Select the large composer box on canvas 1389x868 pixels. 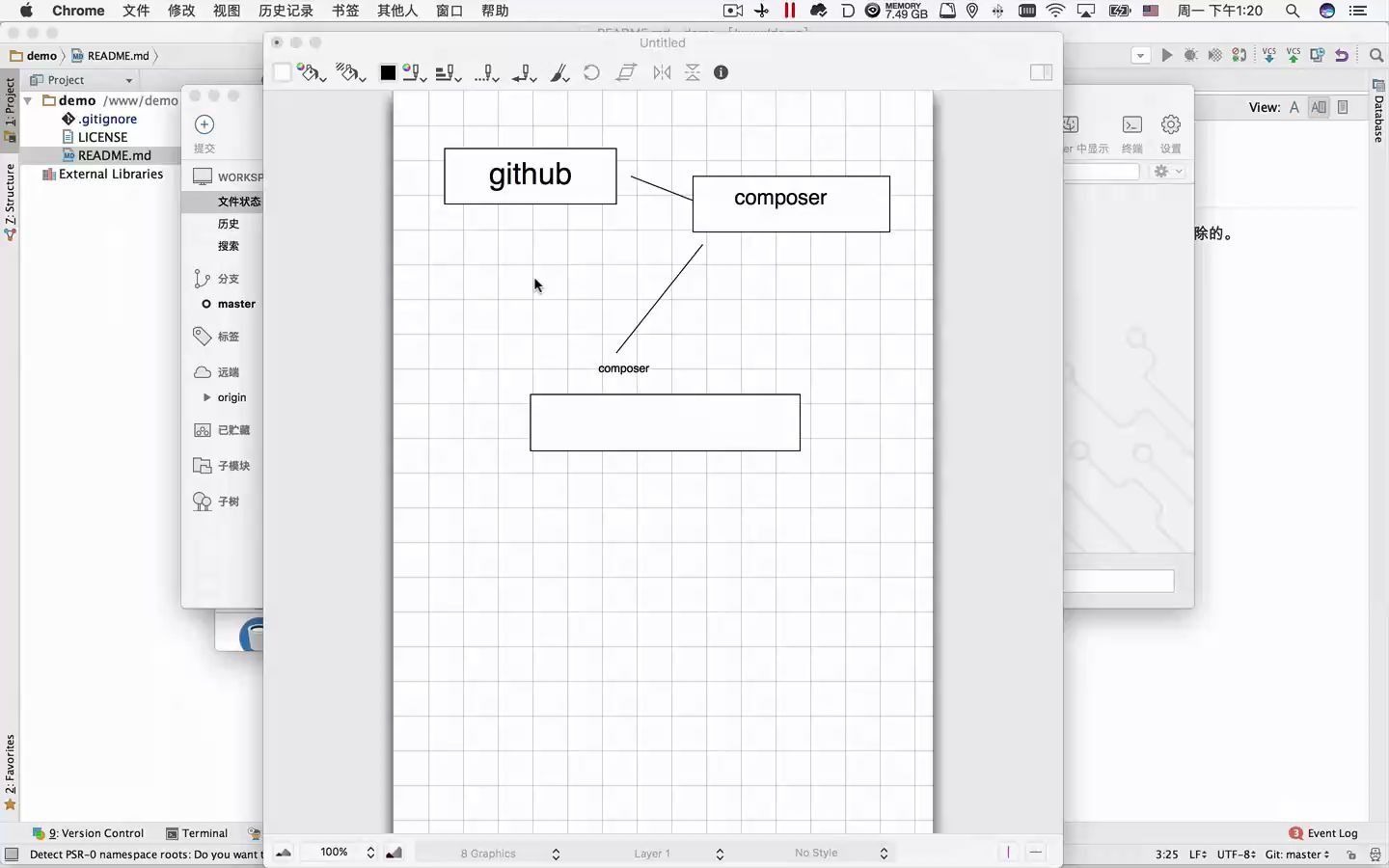point(791,203)
